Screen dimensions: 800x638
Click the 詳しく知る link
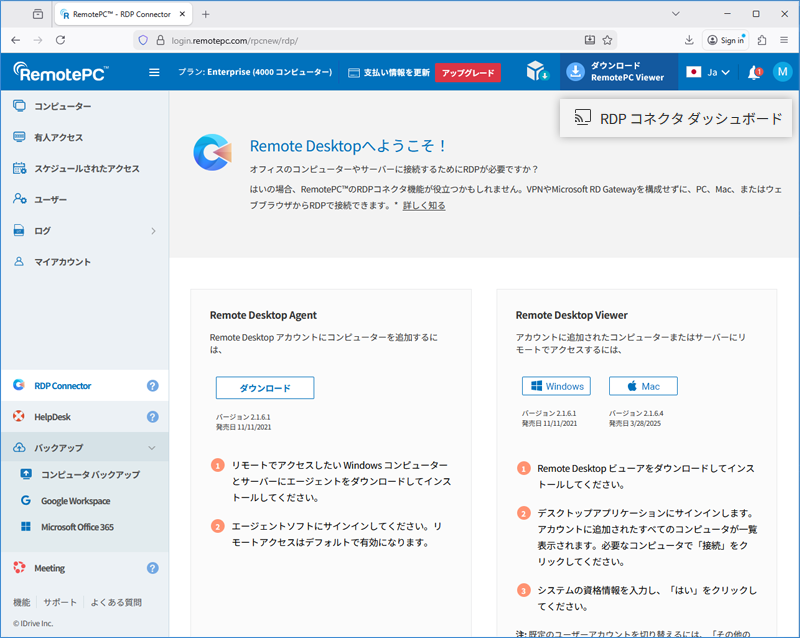click(424, 206)
